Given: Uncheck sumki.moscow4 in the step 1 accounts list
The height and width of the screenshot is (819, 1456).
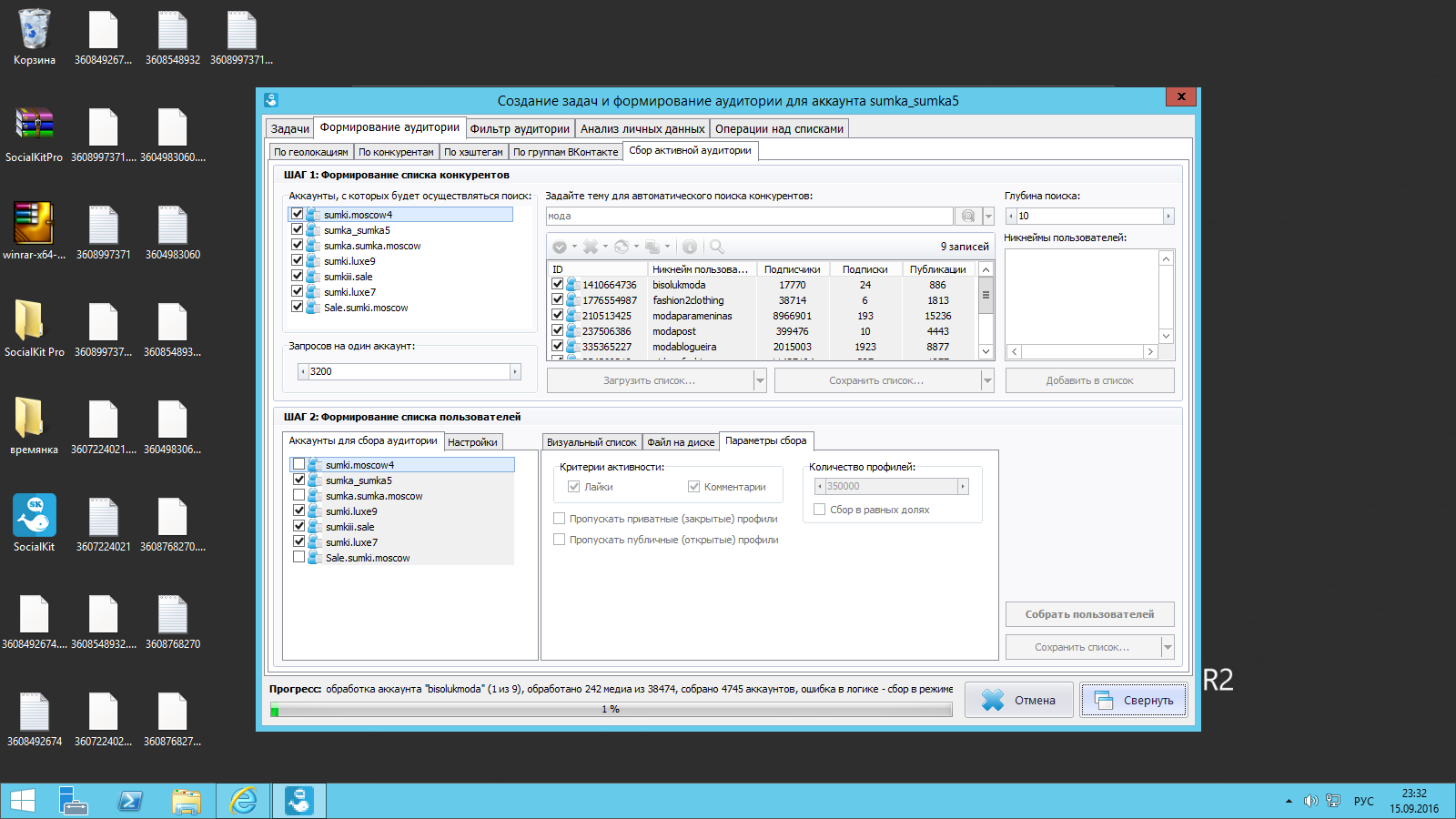Looking at the screenshot, I should pos(297,214).
